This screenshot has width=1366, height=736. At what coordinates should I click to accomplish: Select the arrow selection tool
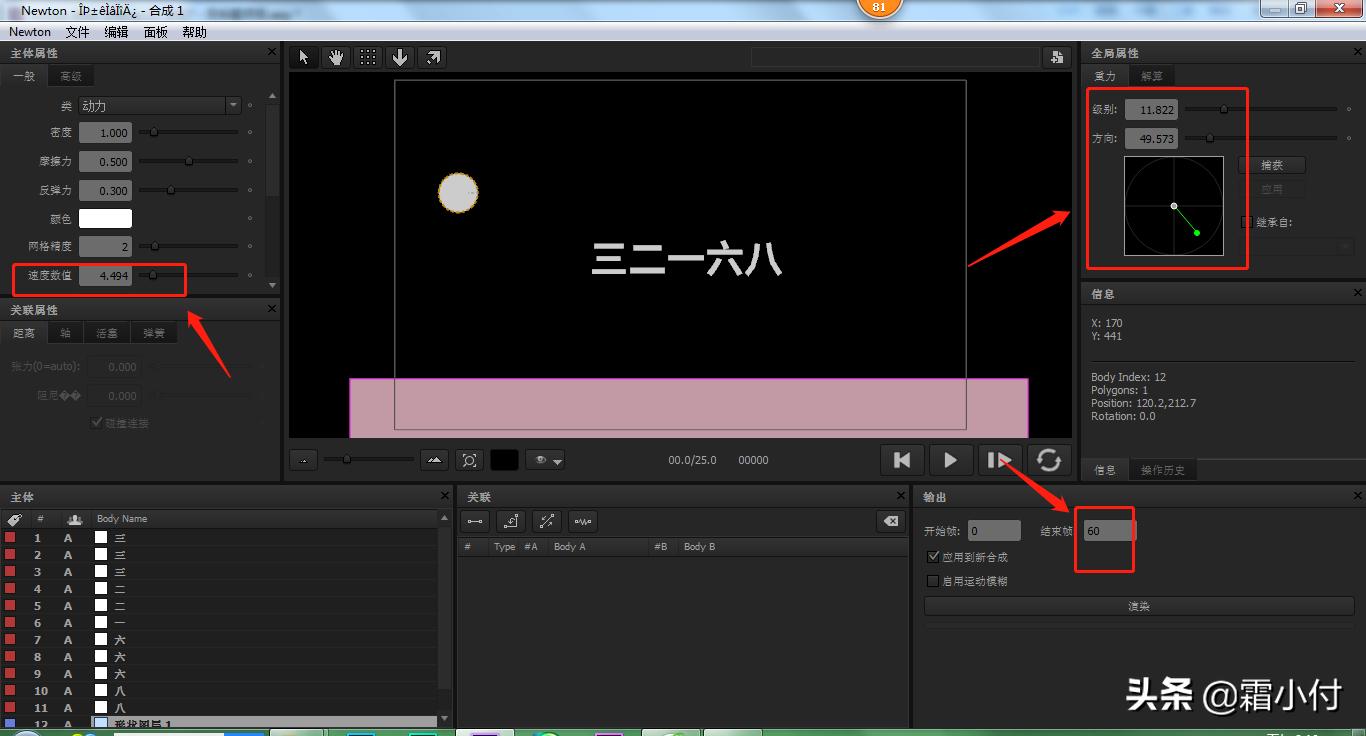click(x=303, y=57)
